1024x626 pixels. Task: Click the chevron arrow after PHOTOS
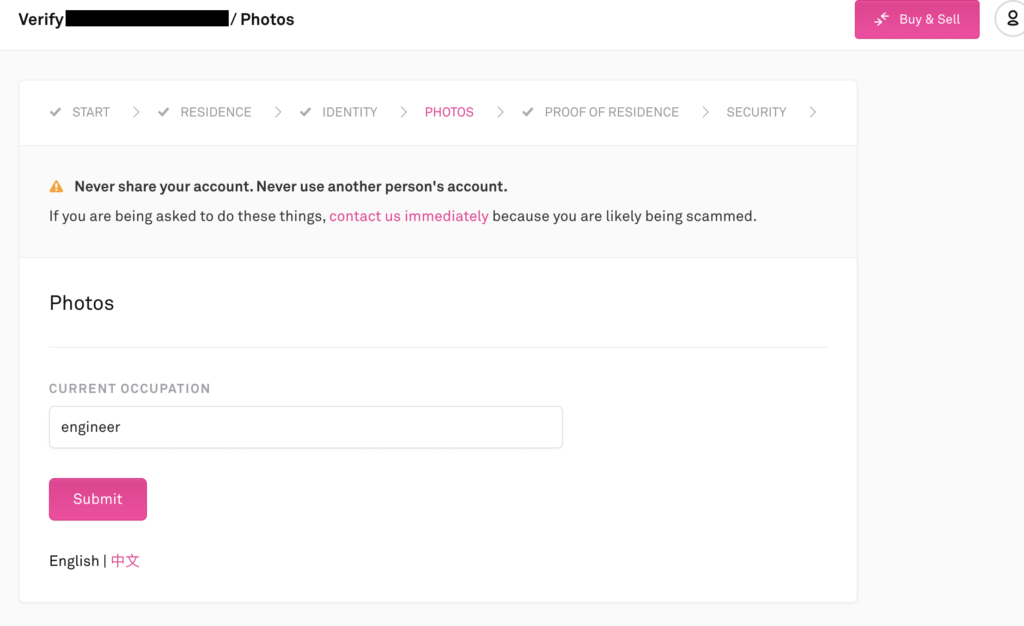pos(500,112)
